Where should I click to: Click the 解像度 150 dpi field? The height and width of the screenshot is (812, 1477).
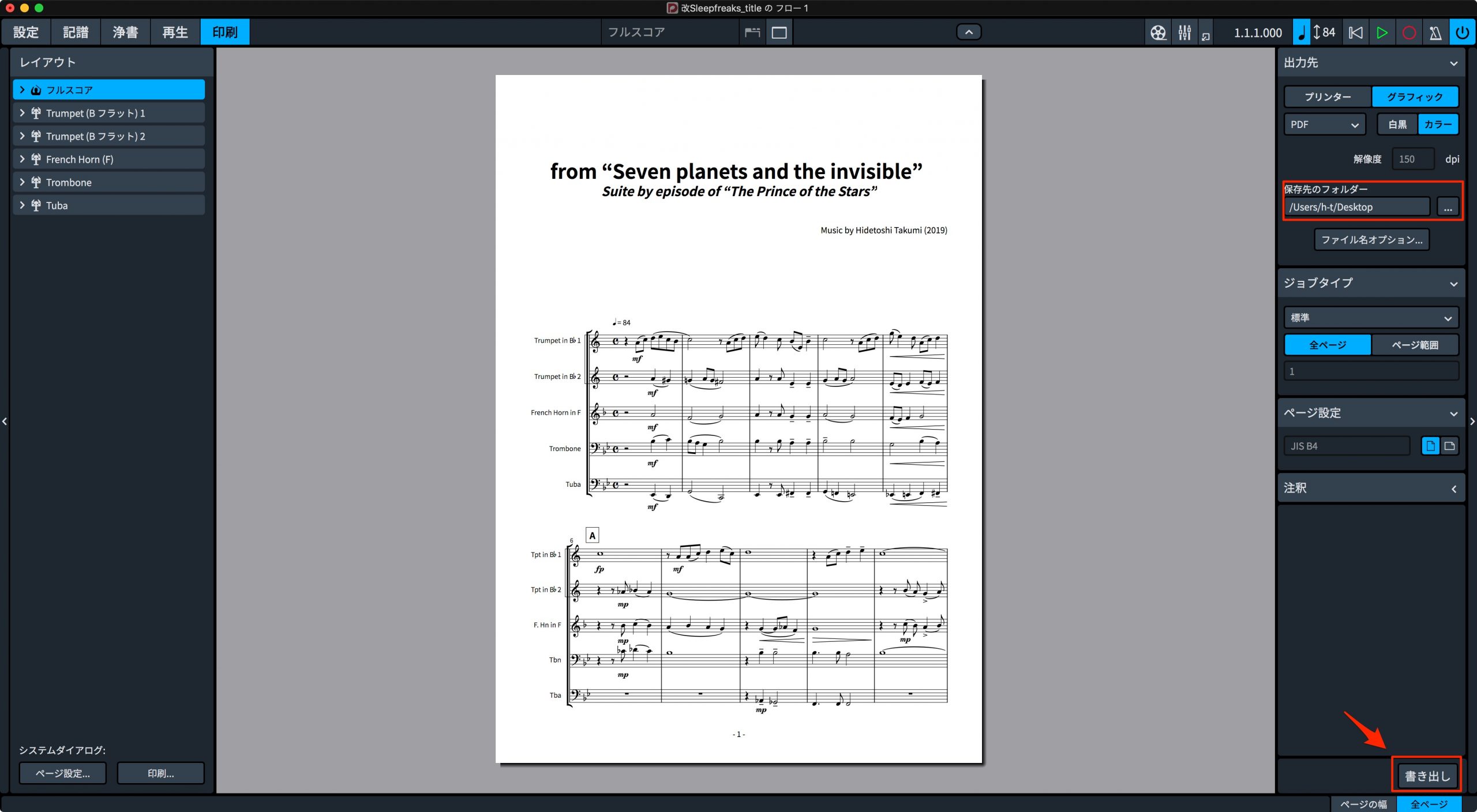1412,159
